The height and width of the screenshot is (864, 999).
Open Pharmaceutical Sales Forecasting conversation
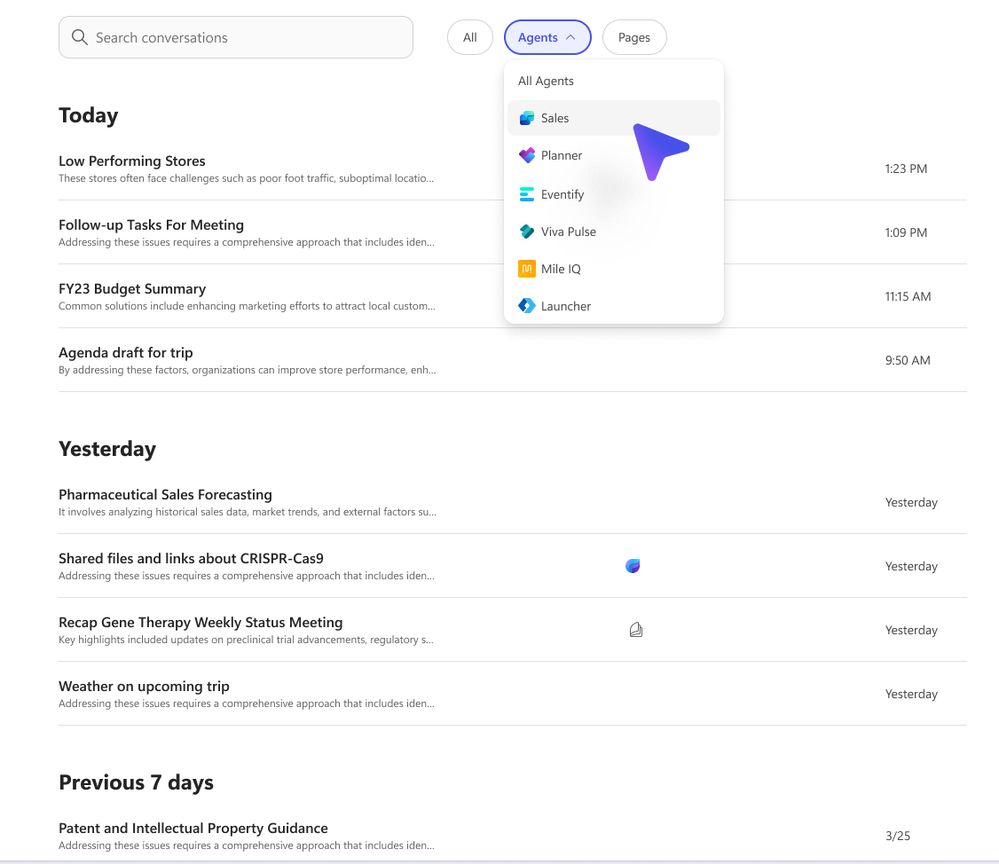click(x=165, y=495)
